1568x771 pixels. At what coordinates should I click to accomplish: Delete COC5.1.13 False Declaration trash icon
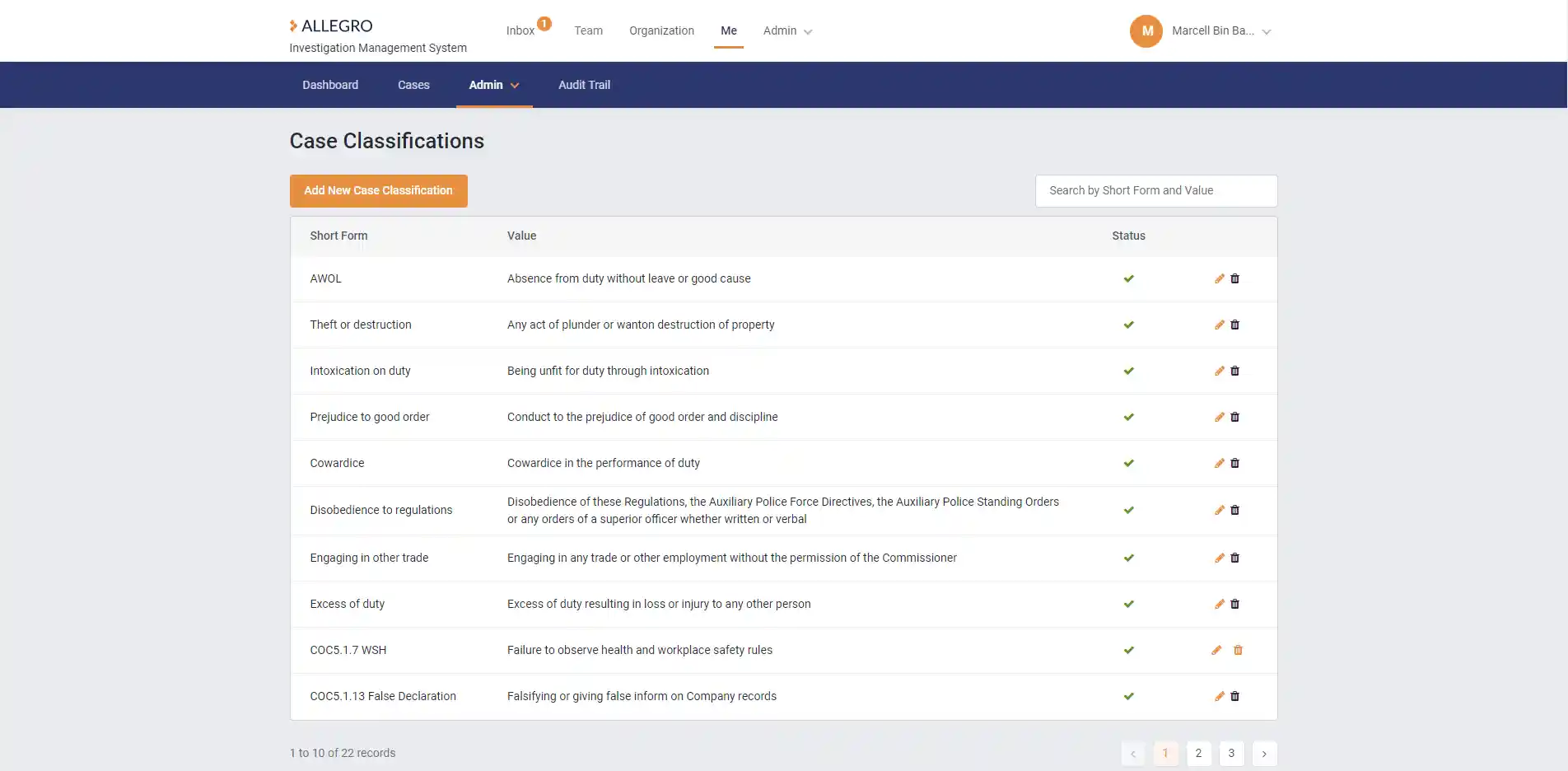click(1234, 696)
